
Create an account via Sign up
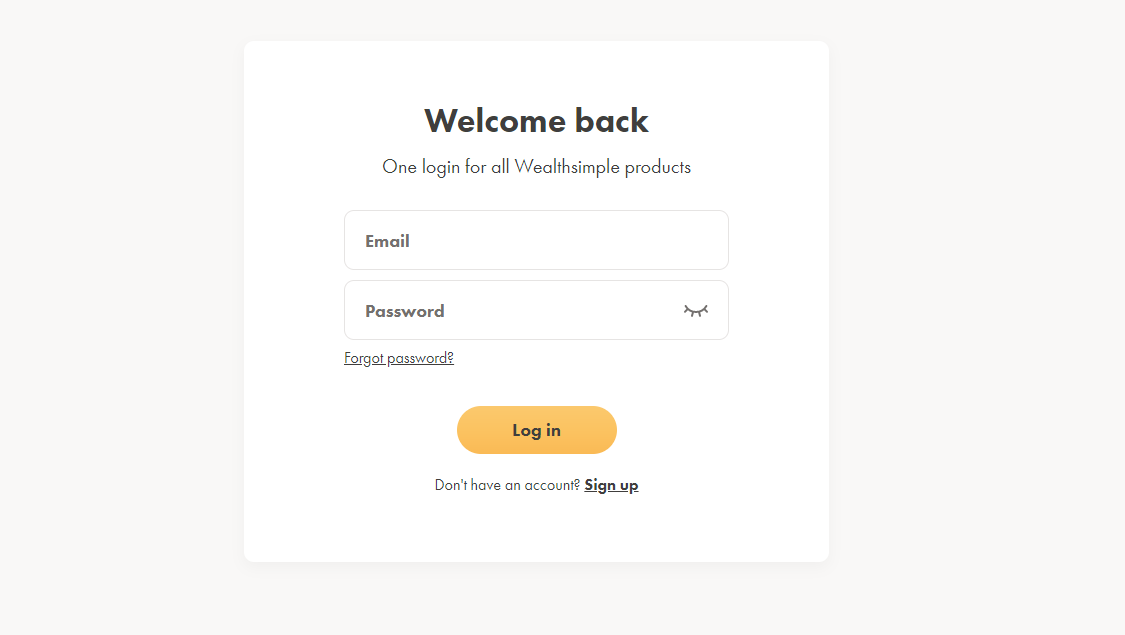click(611, 484)
